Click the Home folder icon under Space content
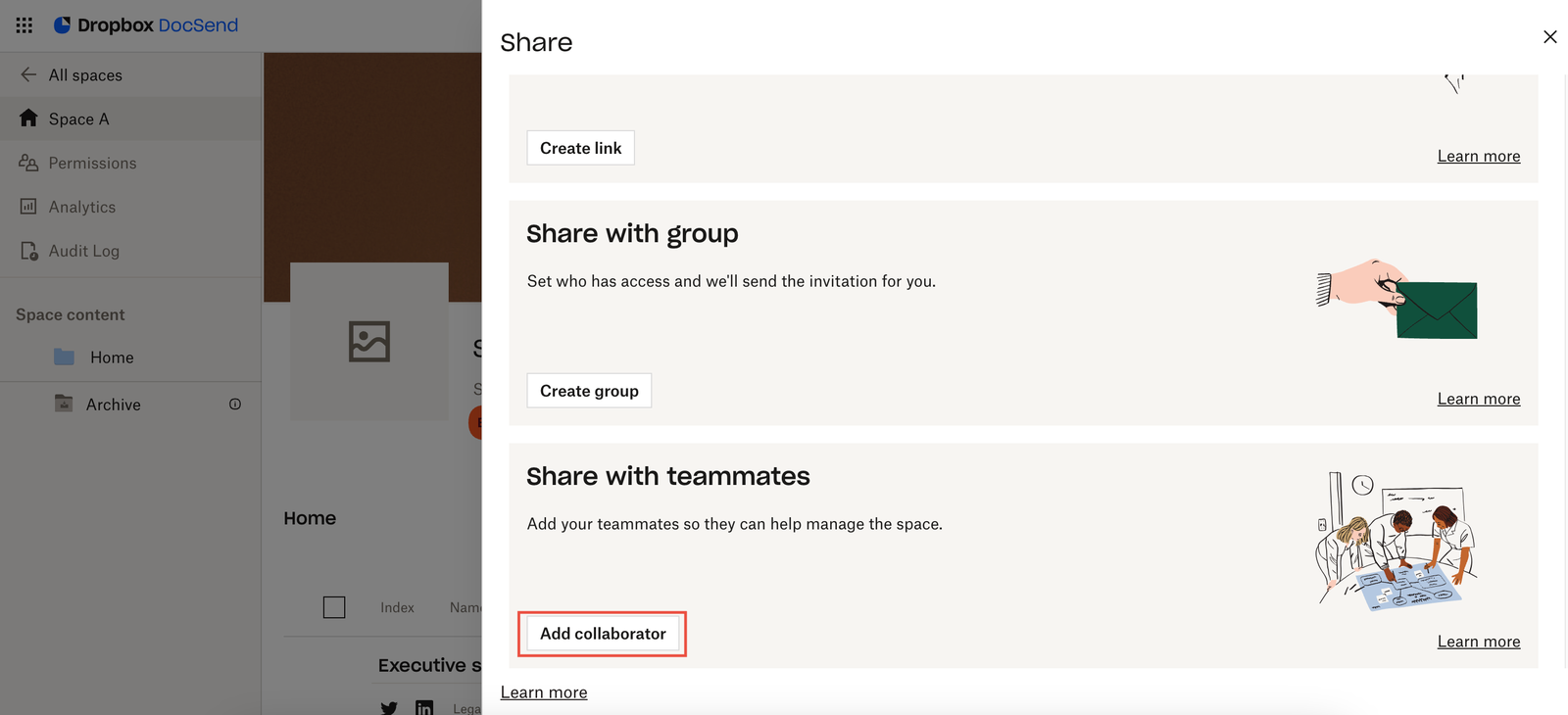 [63, 357]
